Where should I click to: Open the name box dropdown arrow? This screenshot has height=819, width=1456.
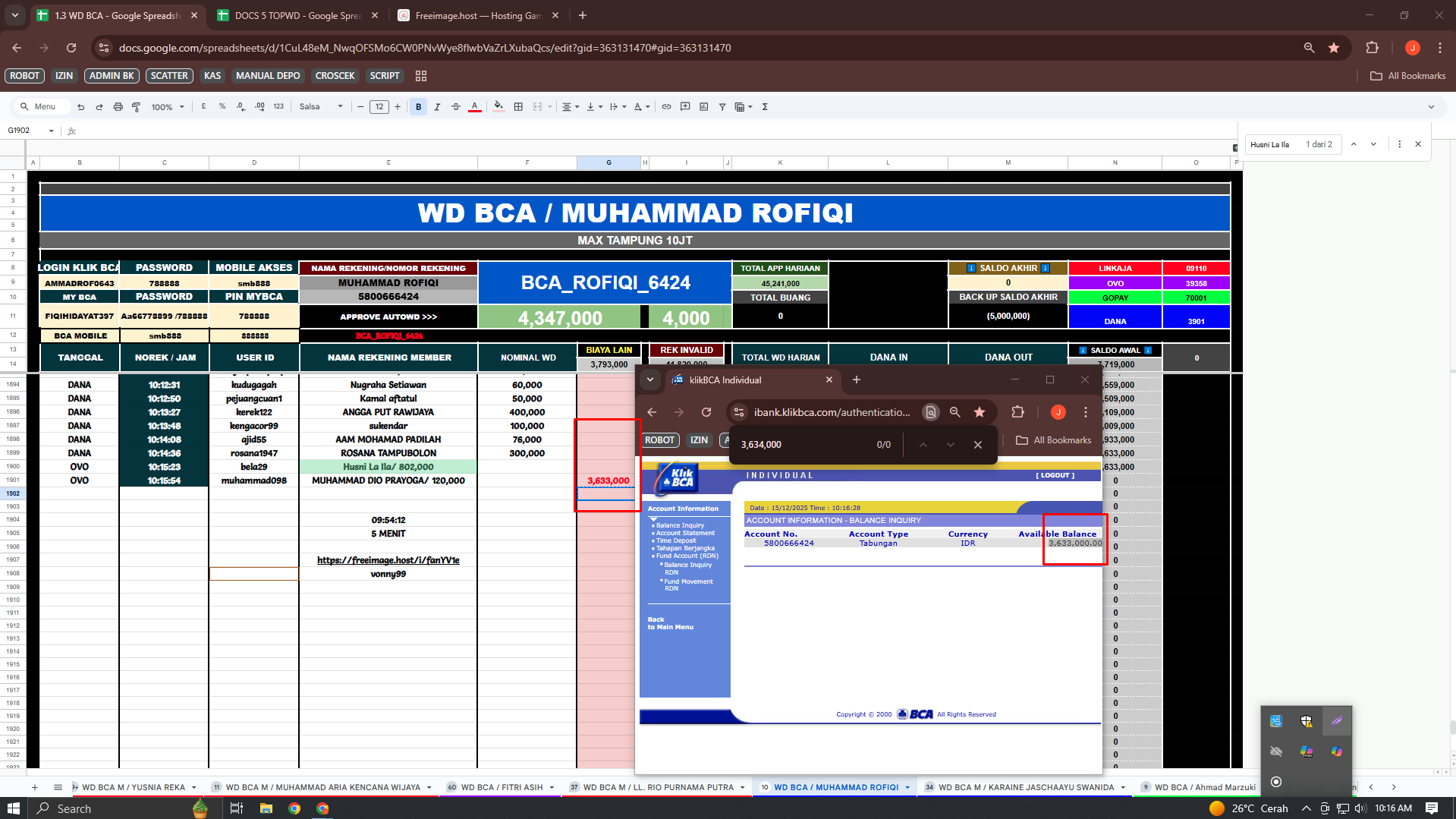(x=52, y=131)
